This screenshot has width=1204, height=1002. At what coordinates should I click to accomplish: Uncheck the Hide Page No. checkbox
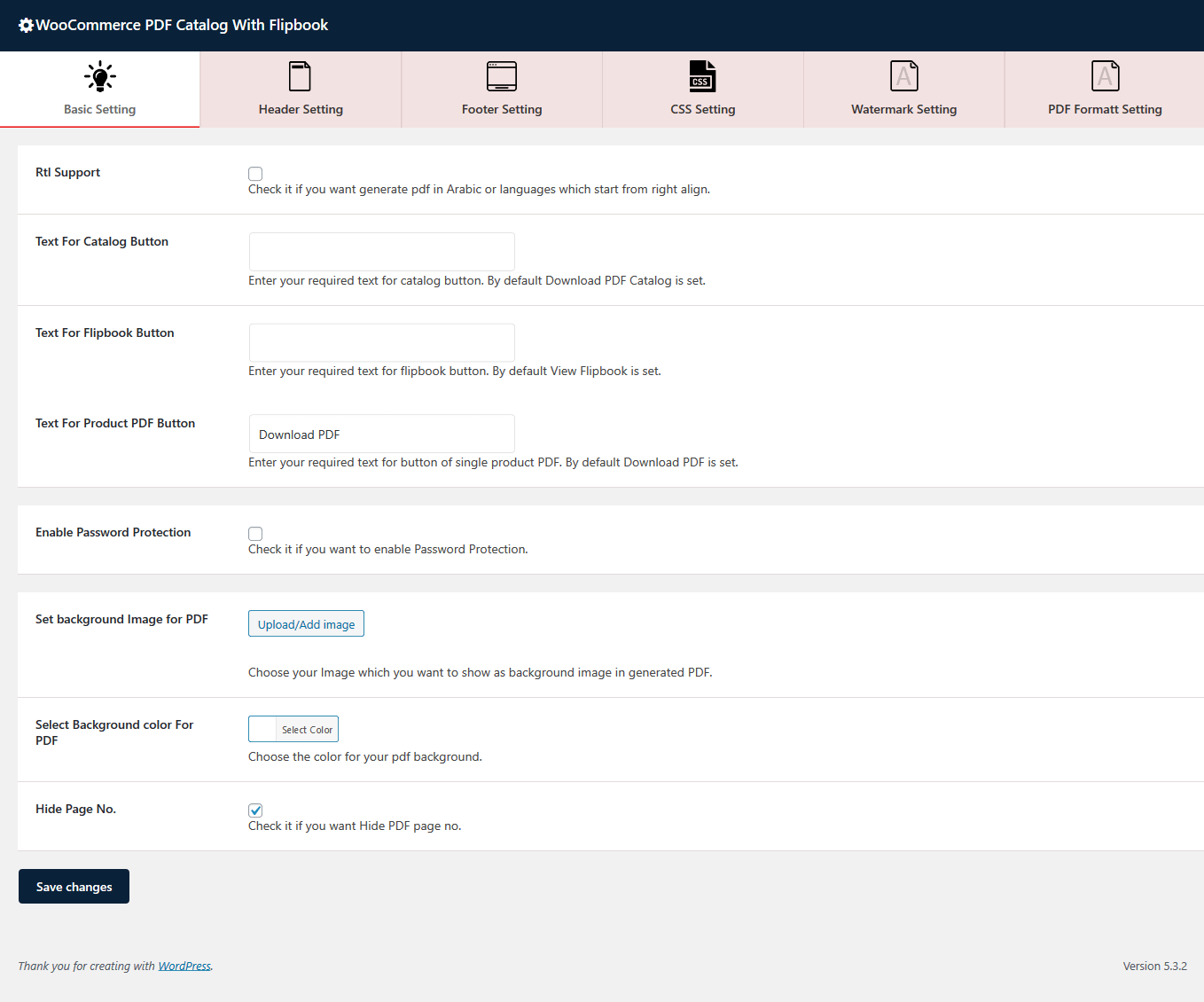pos(255,810)
